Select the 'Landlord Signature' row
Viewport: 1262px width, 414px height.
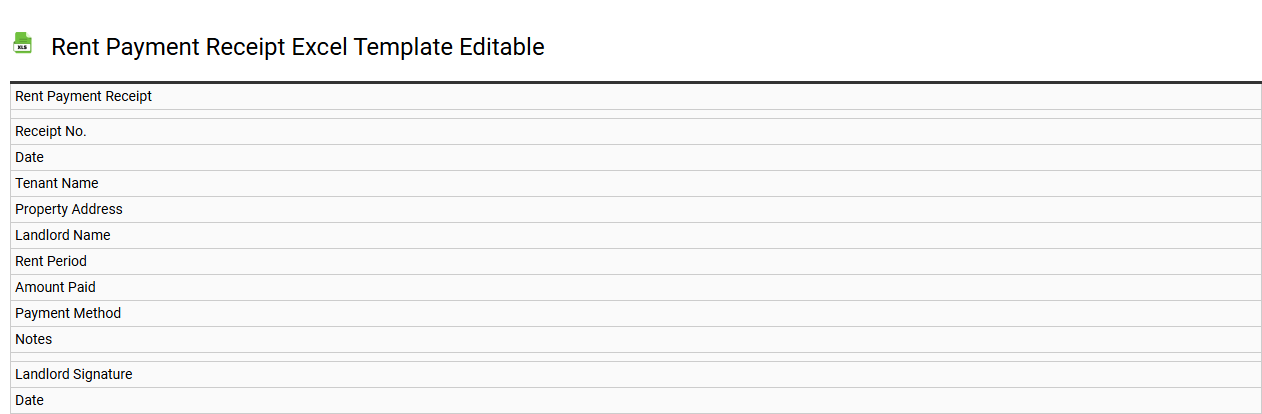click(74, 374)
